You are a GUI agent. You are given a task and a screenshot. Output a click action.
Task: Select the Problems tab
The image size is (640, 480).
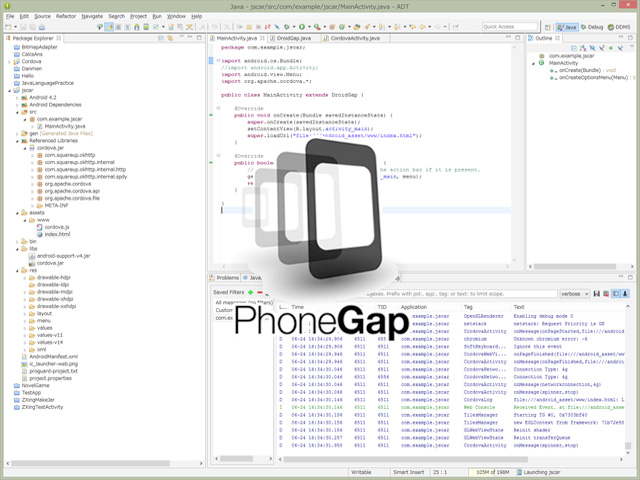tap(224, 278)
